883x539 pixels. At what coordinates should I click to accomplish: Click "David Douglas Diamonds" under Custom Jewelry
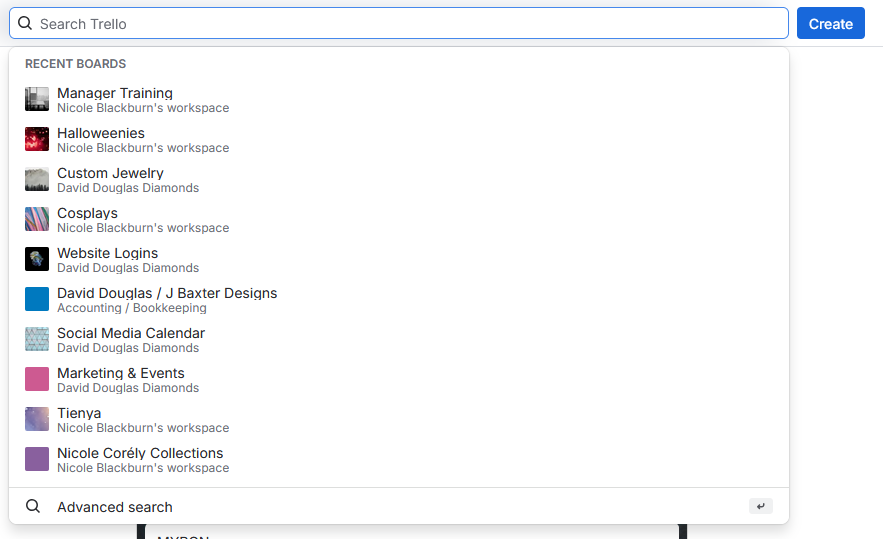point(128,188)
